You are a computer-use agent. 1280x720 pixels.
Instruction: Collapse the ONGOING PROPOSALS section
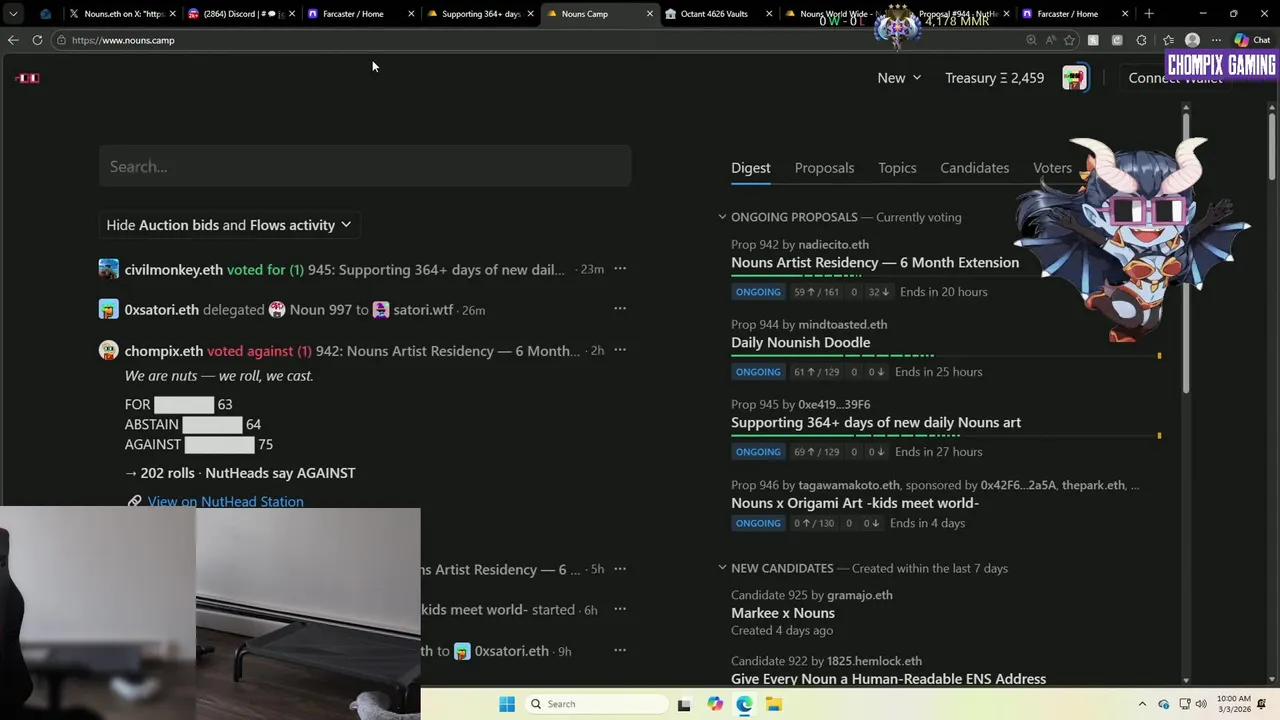point(722,217)
